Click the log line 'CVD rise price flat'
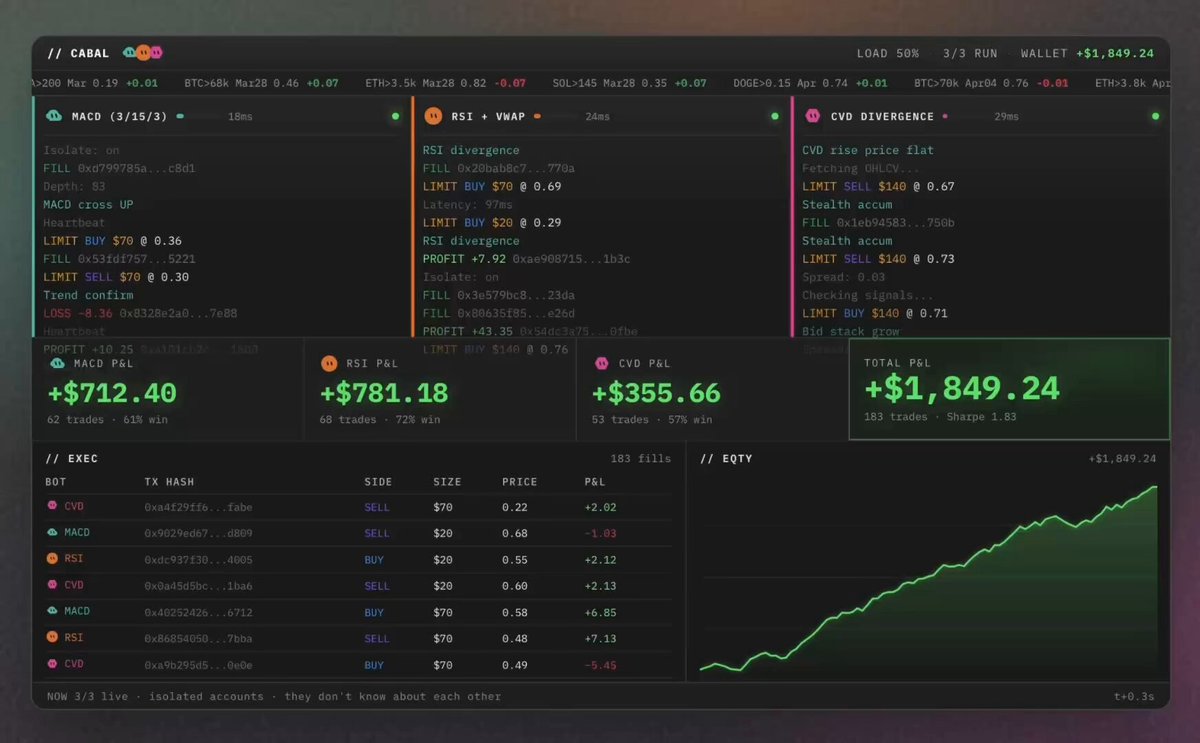 tap(868, 150)
